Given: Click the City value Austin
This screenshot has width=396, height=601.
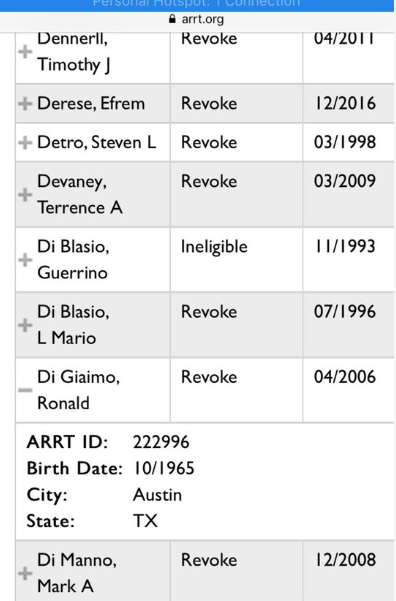Looking at the screenshot, I should pos(157,494).
